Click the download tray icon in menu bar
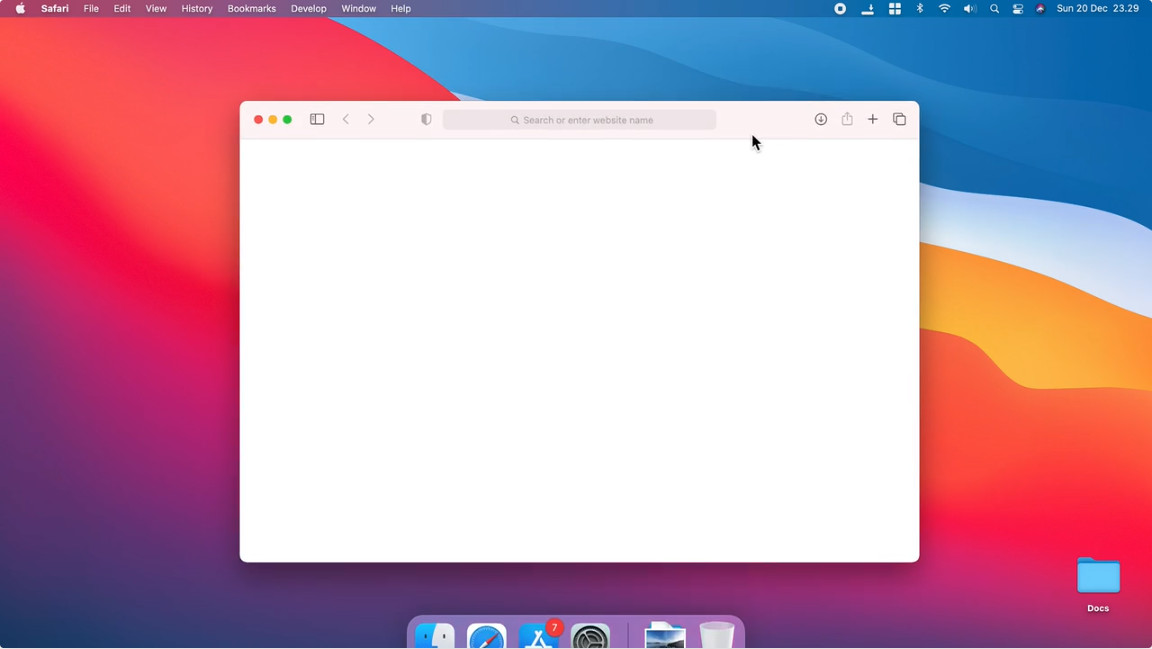 coord(868,9)
